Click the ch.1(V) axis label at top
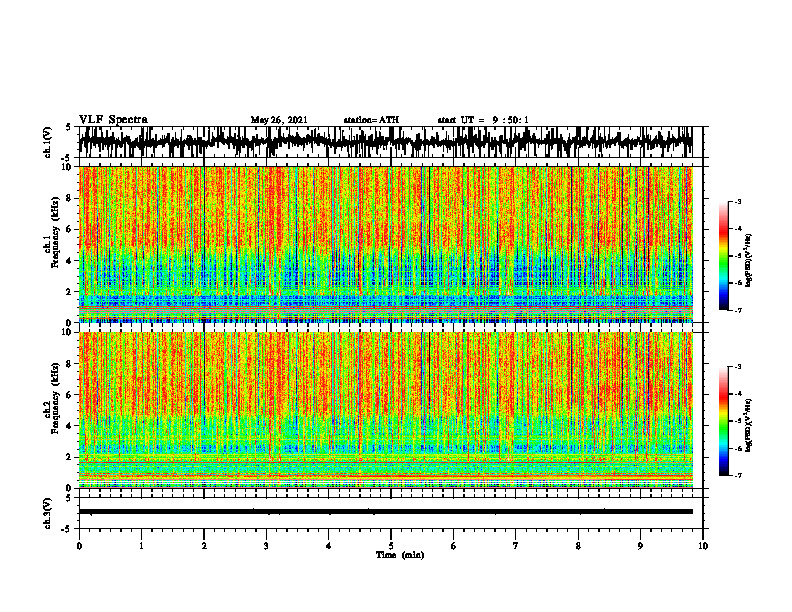Viewport: 792px width, 612px height. (48, 142)
